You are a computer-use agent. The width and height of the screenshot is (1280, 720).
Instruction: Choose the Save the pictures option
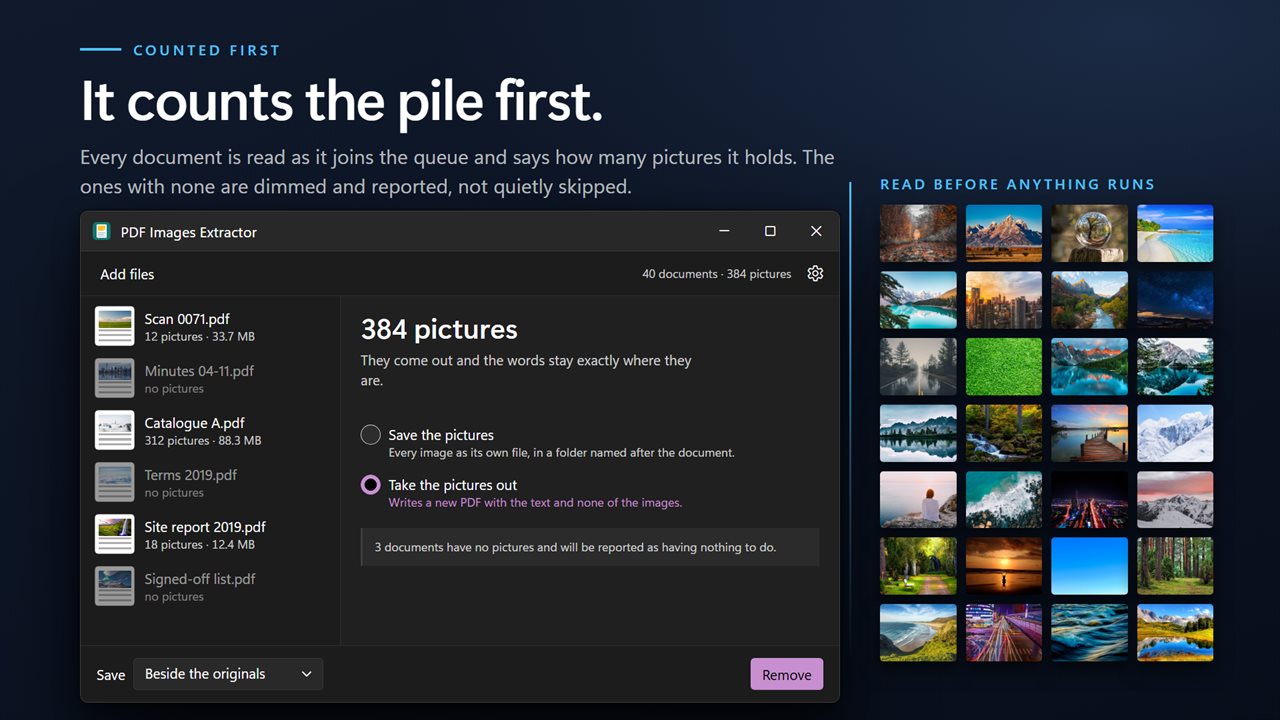point(371,435)
